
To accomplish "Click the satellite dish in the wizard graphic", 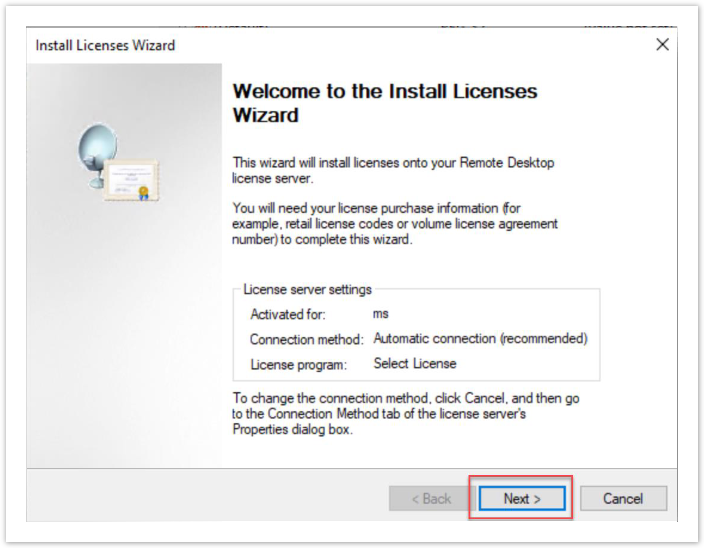I will (93, 149).
